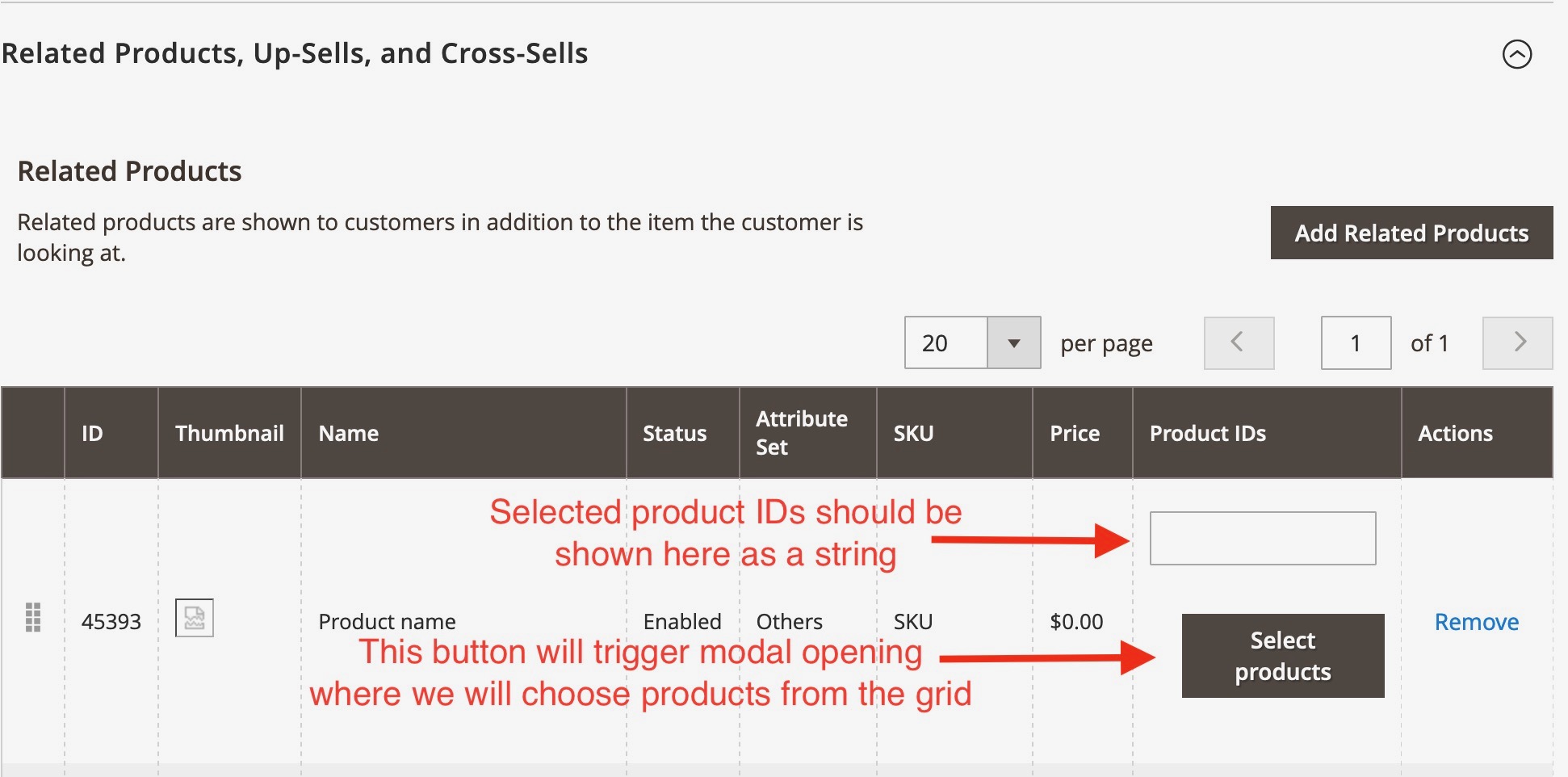Remove product 45393 from related products
Screen dimensions: 1568x777
1477,621
